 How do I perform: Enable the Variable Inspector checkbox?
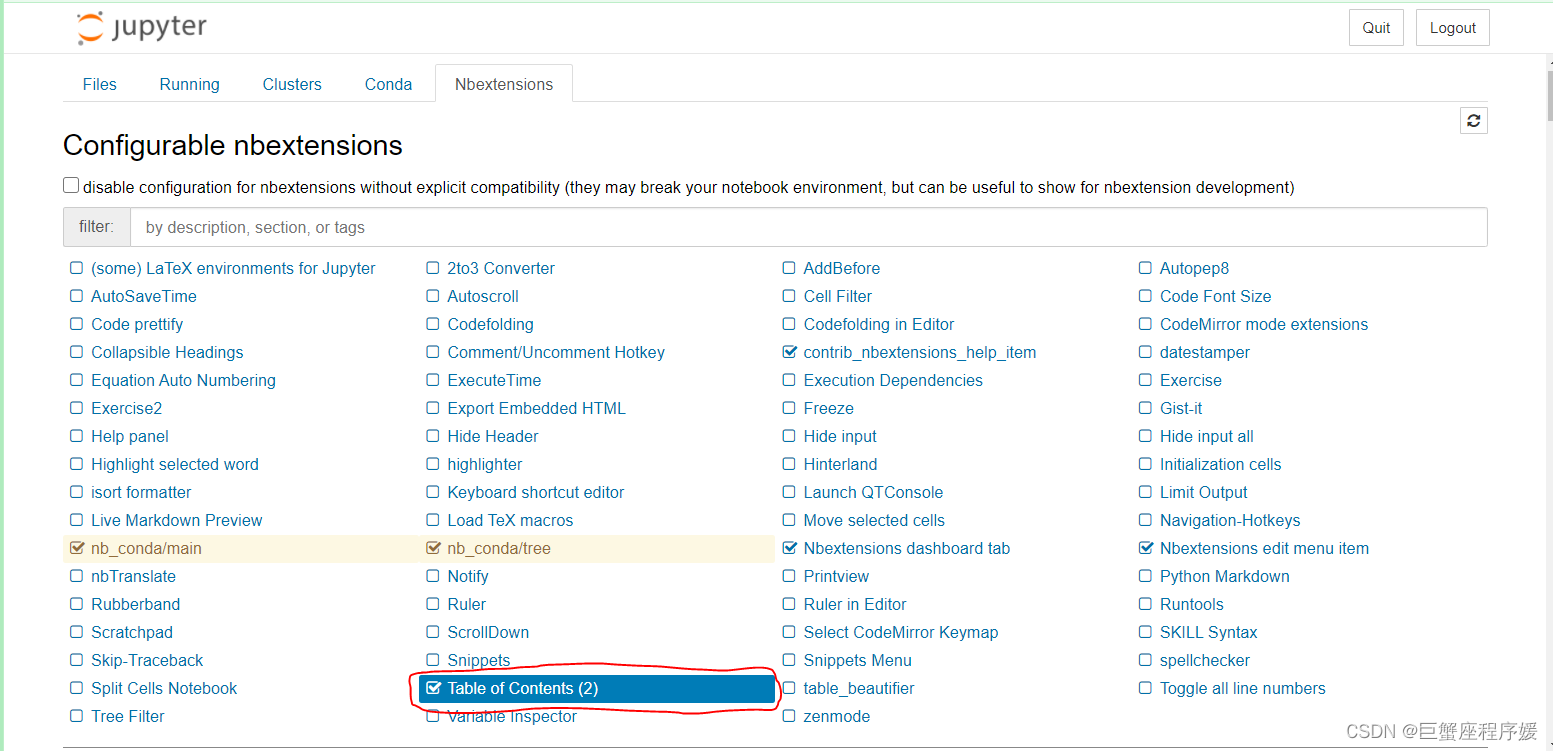433,716
